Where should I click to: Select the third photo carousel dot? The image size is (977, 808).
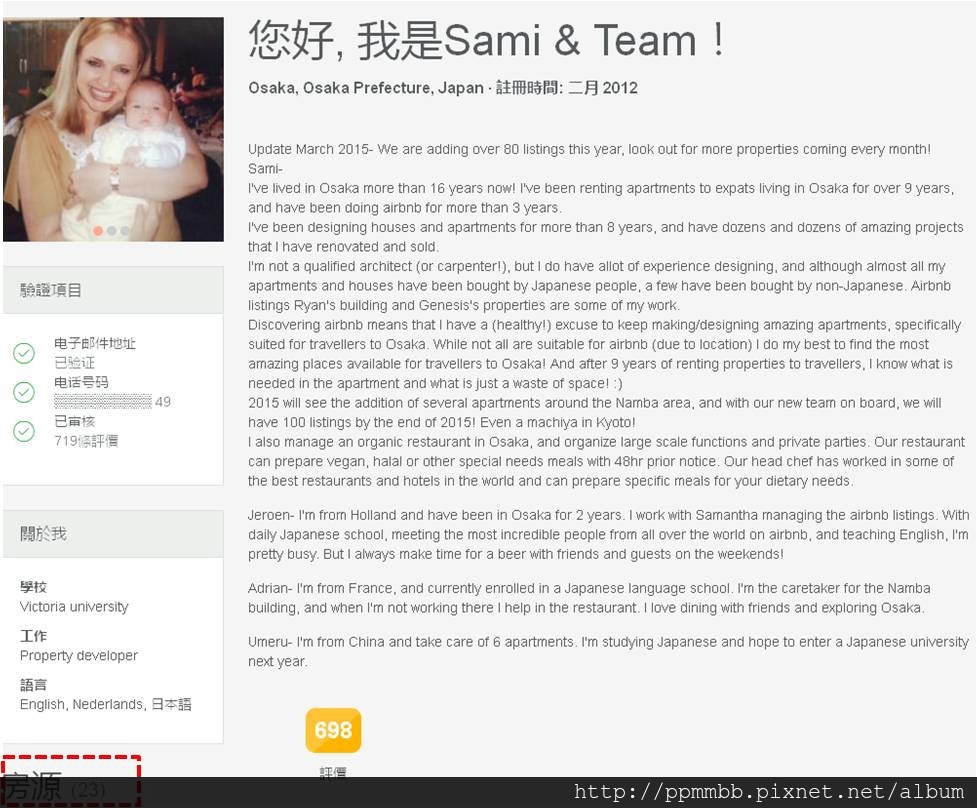[x=125, y=231]
